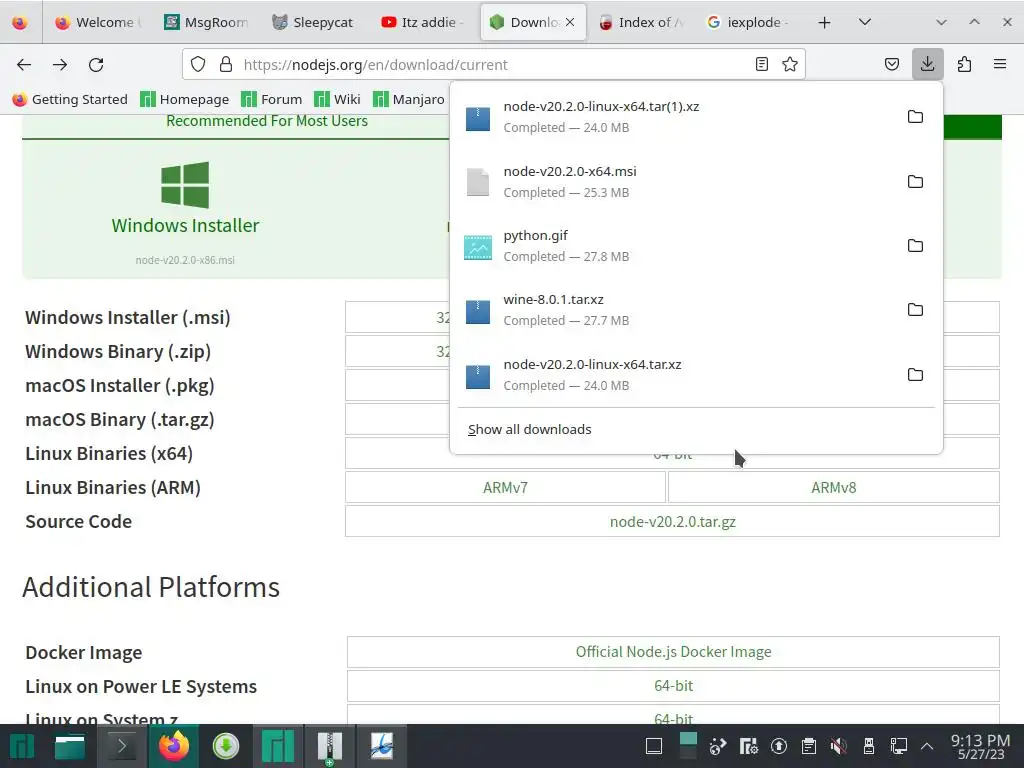Open the clipboard tray icon
Viewport: 1024px width, 768px height.
coord(808,746)
